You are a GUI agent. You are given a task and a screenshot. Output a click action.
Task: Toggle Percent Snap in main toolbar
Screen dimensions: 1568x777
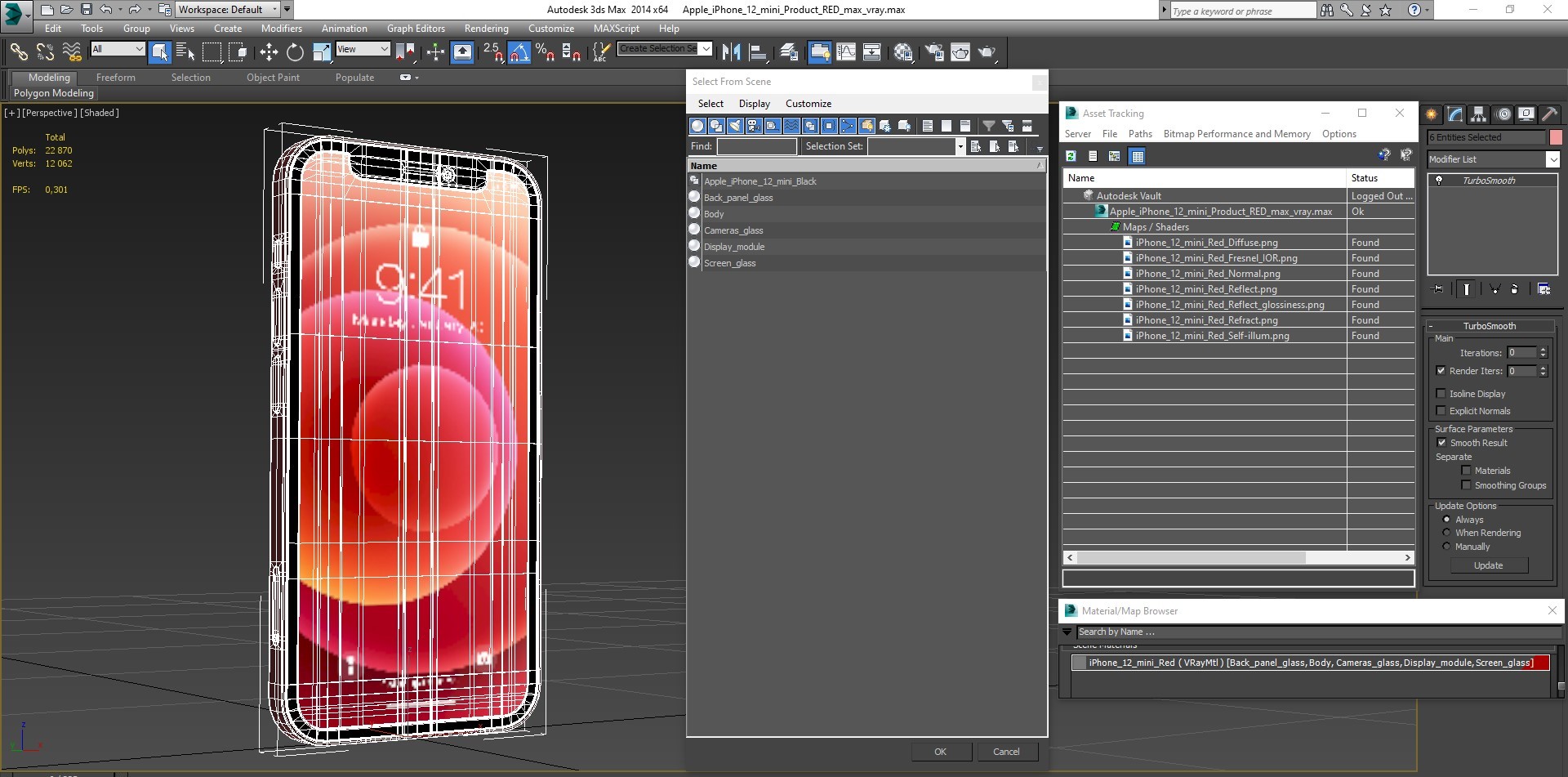pyautogui.click(x=546, y=52)
